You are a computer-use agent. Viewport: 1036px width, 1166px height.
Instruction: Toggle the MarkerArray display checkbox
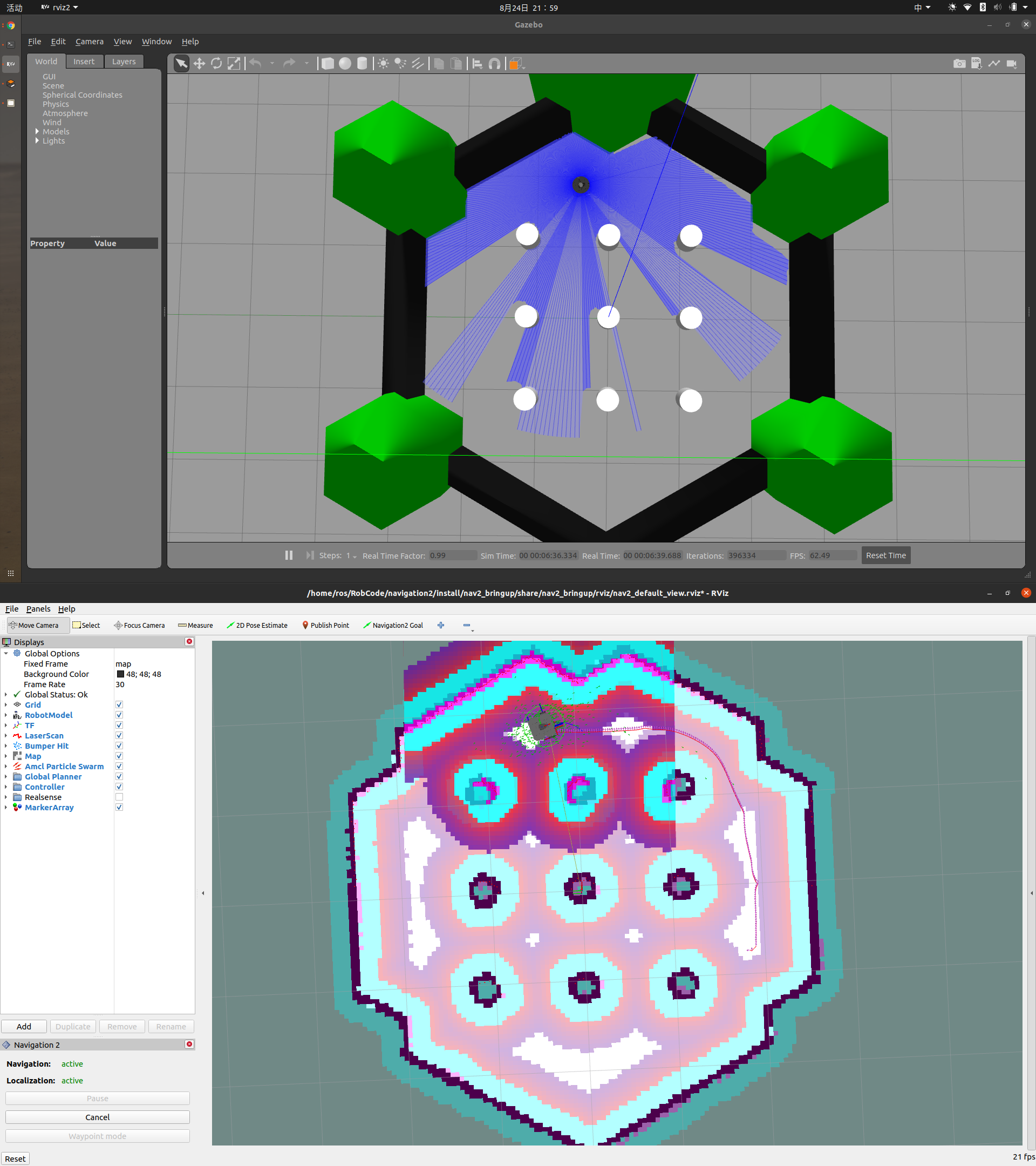(x=119, y=807)
